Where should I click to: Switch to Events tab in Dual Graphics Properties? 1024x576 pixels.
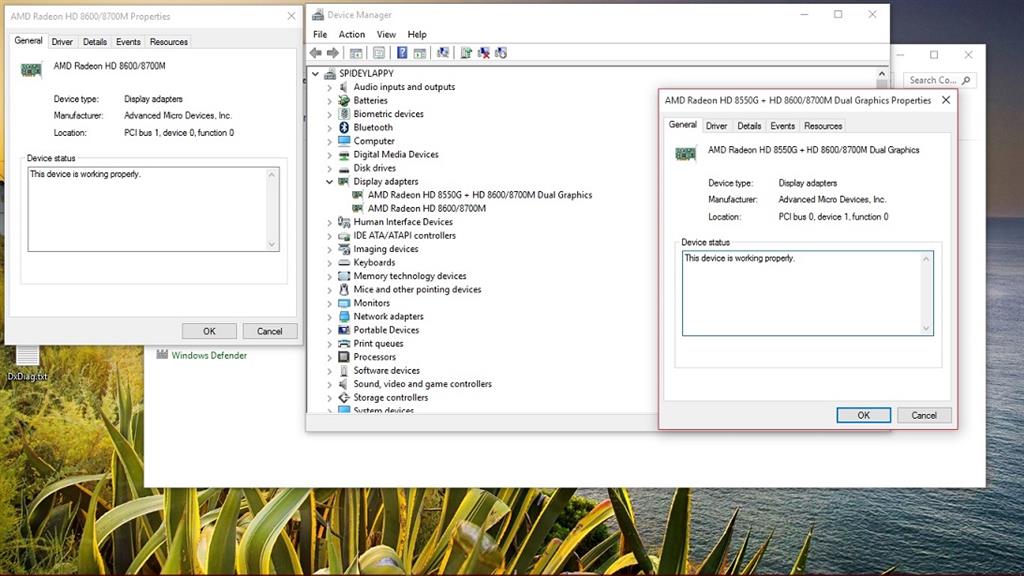pos(782,126)
